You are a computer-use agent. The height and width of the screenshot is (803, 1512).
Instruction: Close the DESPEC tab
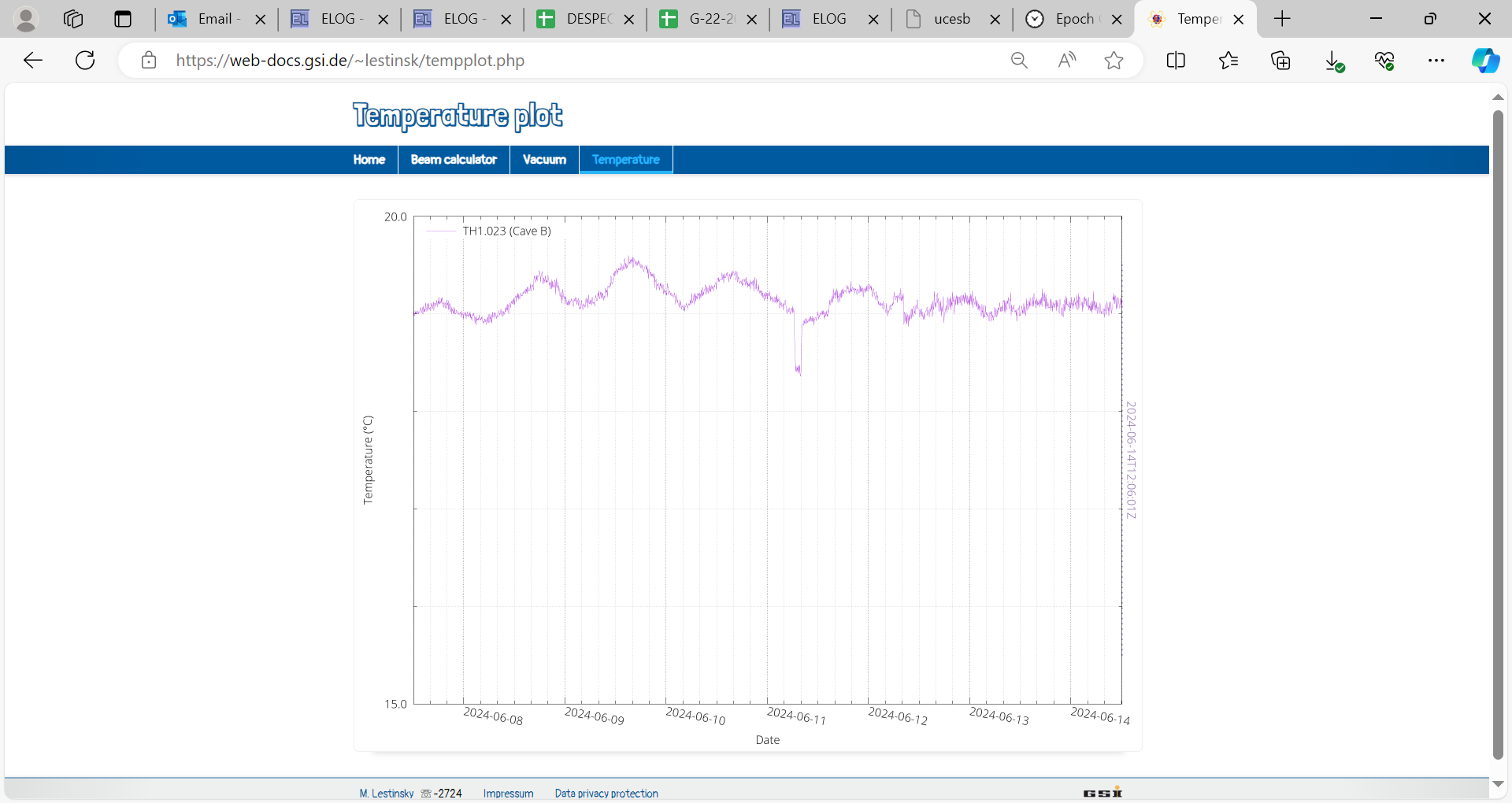pyautogui.click(x=629, y=20)
